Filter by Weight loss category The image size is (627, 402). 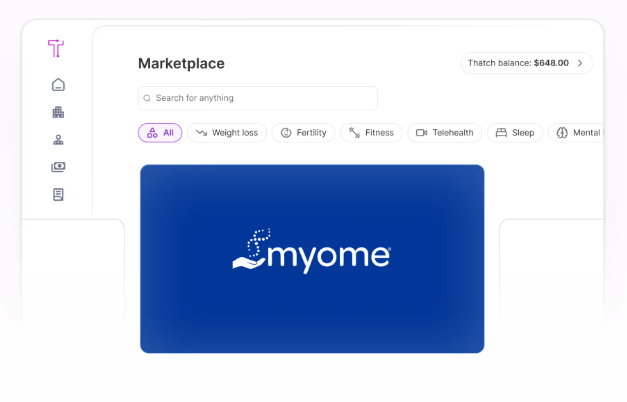coord(227,133)
